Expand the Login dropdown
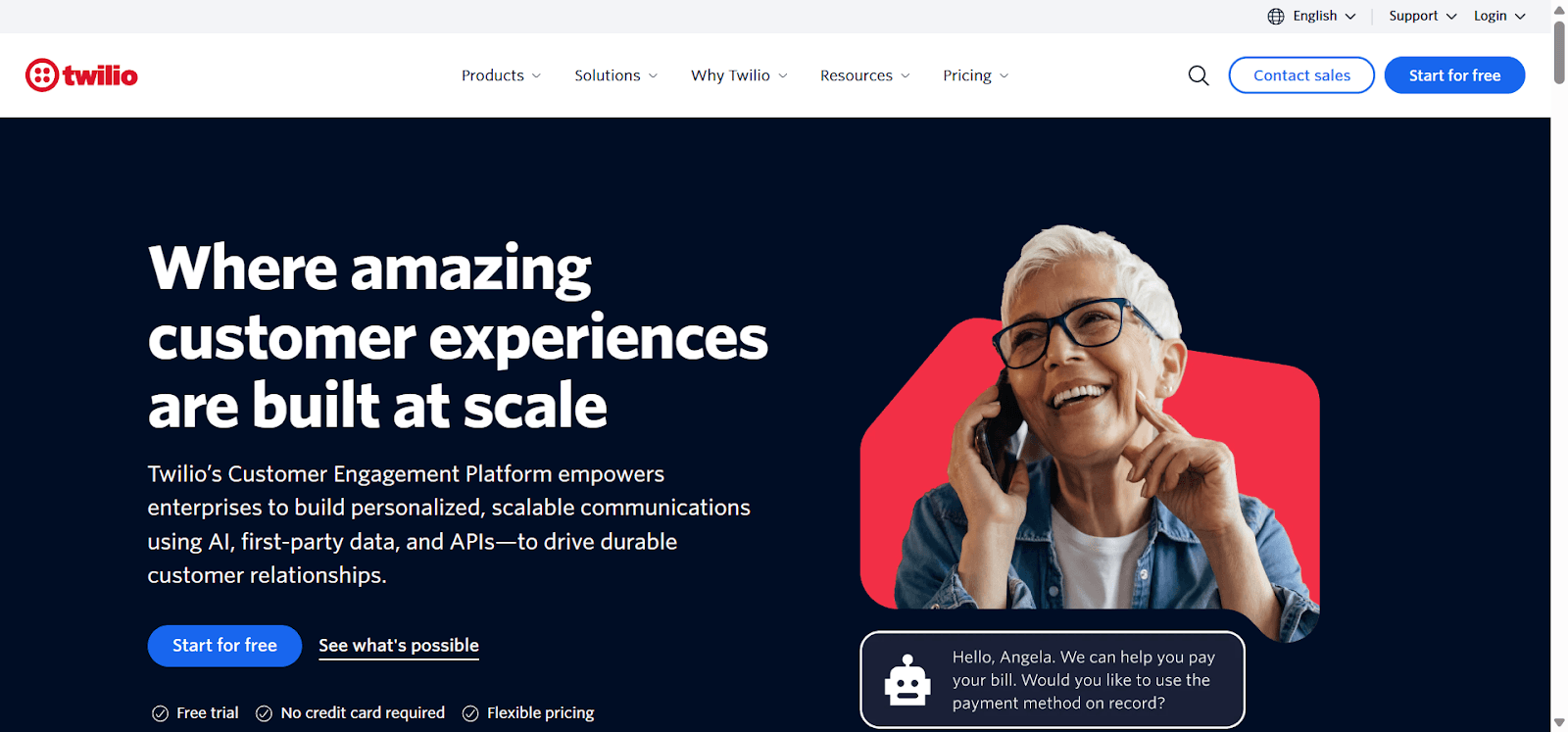 pos(1499,16)
